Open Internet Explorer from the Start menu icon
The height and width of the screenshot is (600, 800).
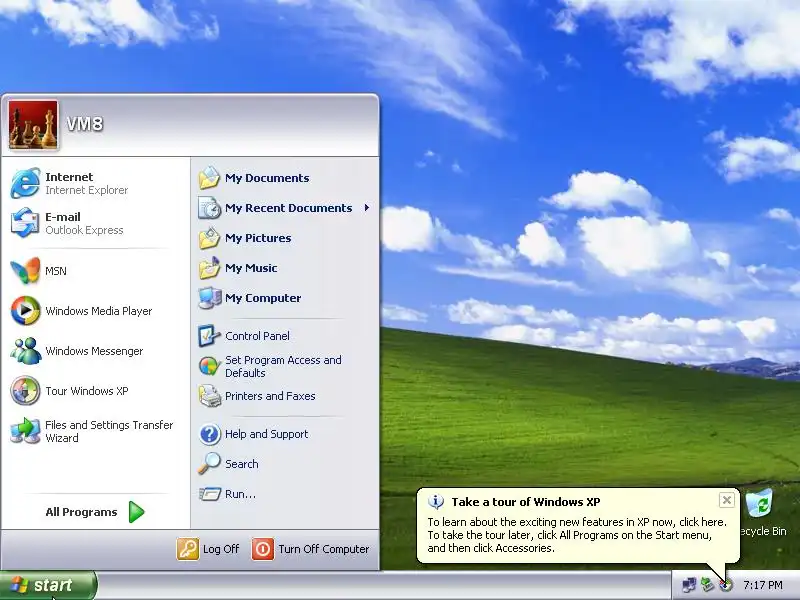(25, 183)
